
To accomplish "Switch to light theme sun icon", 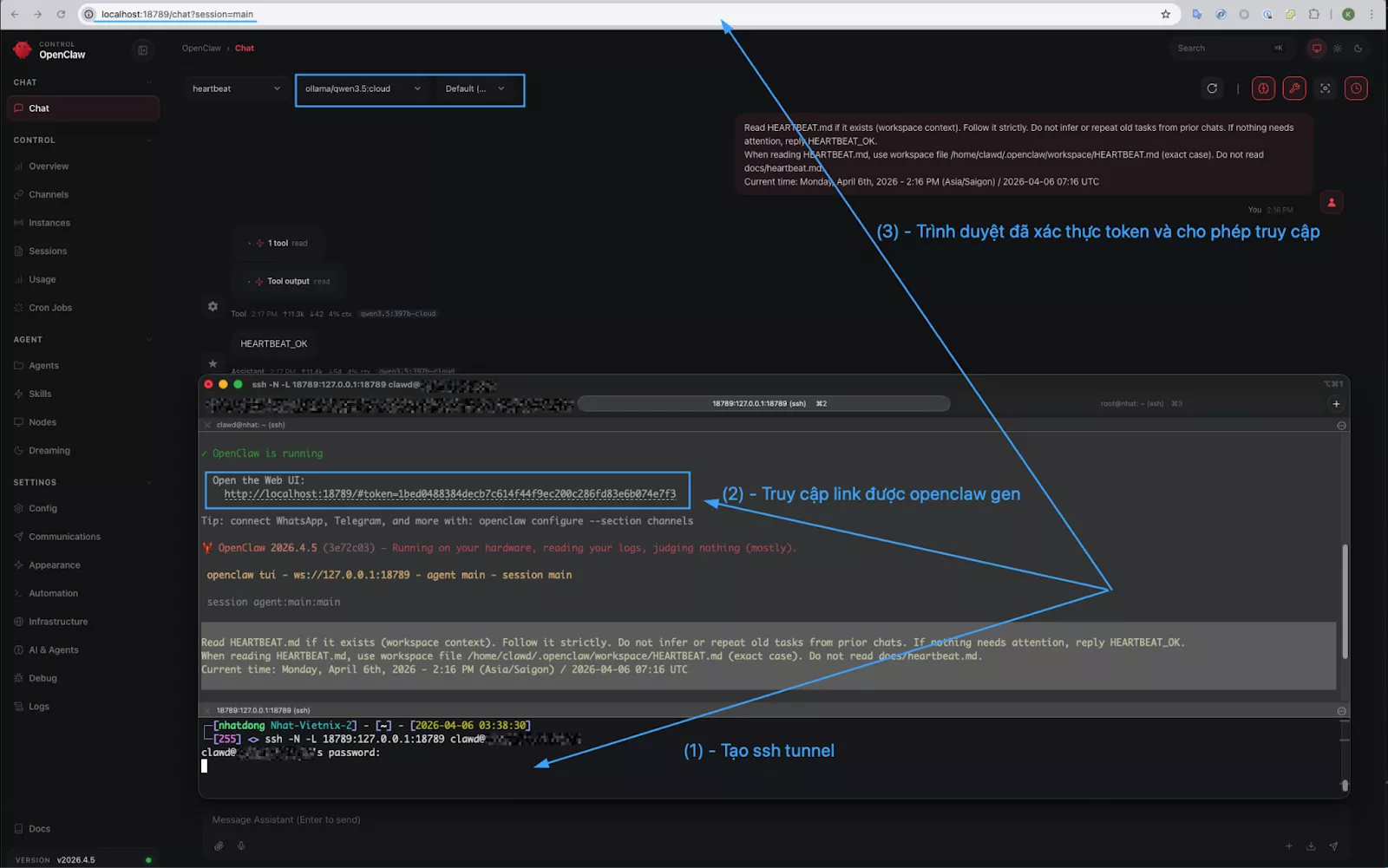I will pos(1338,49).
